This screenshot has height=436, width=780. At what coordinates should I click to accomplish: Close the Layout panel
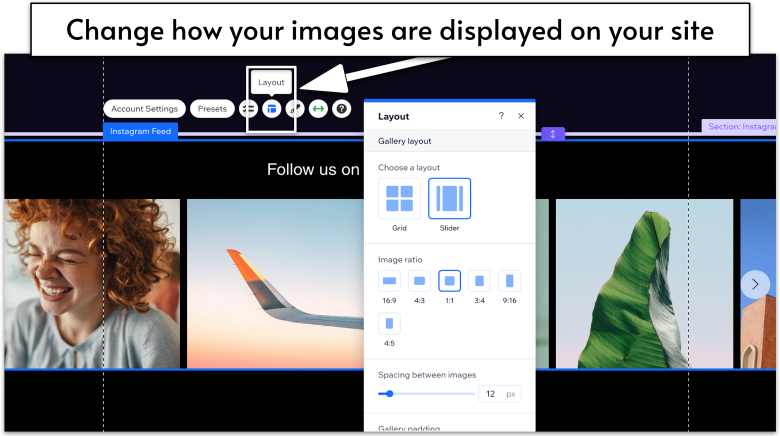[521, 116]
